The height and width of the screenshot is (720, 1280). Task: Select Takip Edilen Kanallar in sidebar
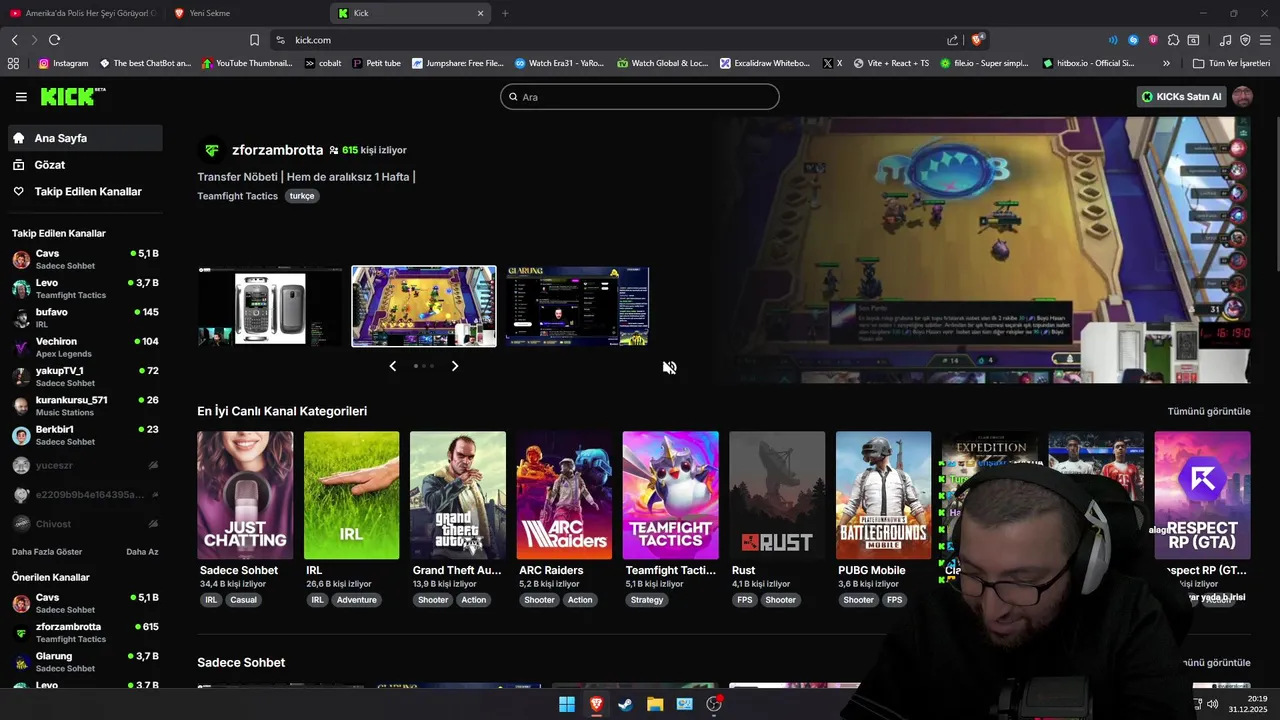pyautogui.click(x=85, y=191)
